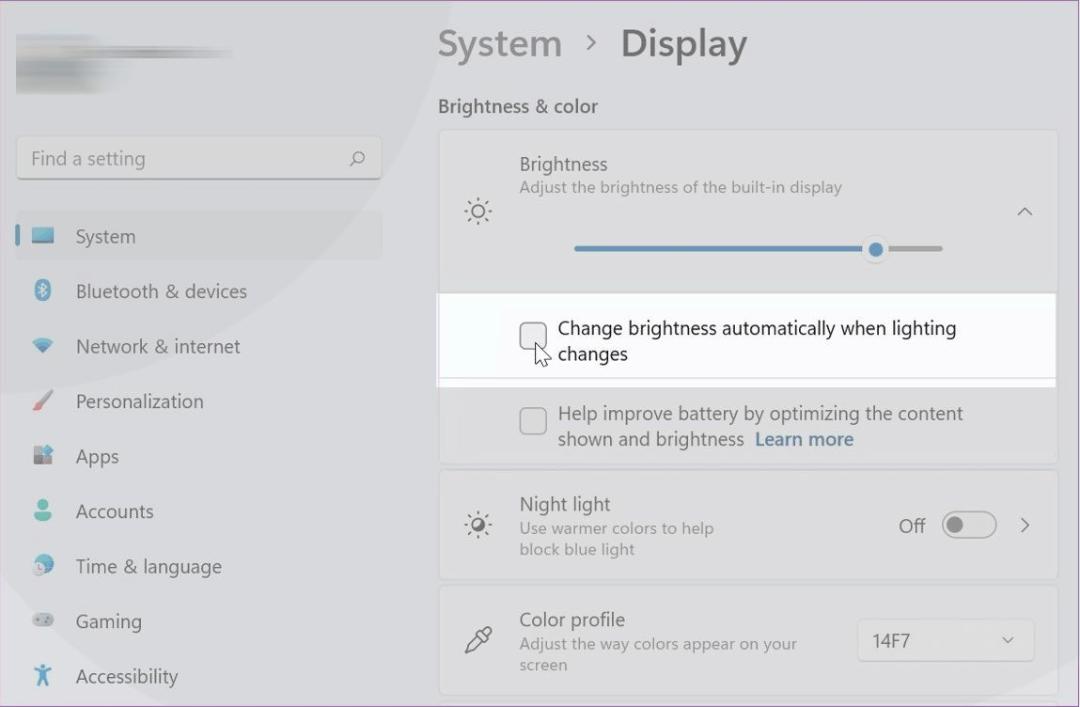The image size is (1080, 707).
Task: Enable automatic brightness when lighting changes
Action: (533, 336)
